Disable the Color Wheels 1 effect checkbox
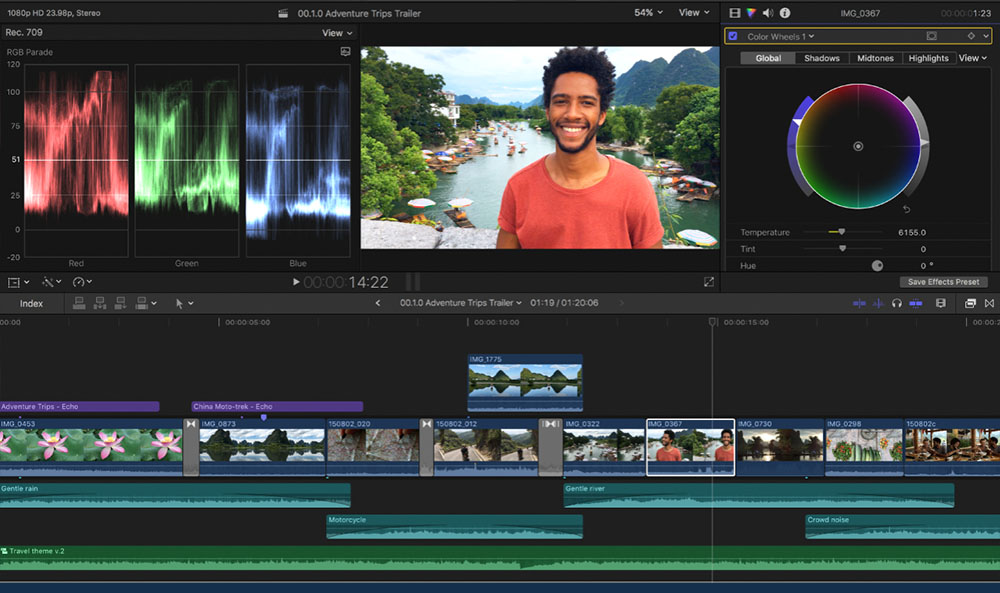This screenshot has height=593, width=1000. (x=734, y=35)
